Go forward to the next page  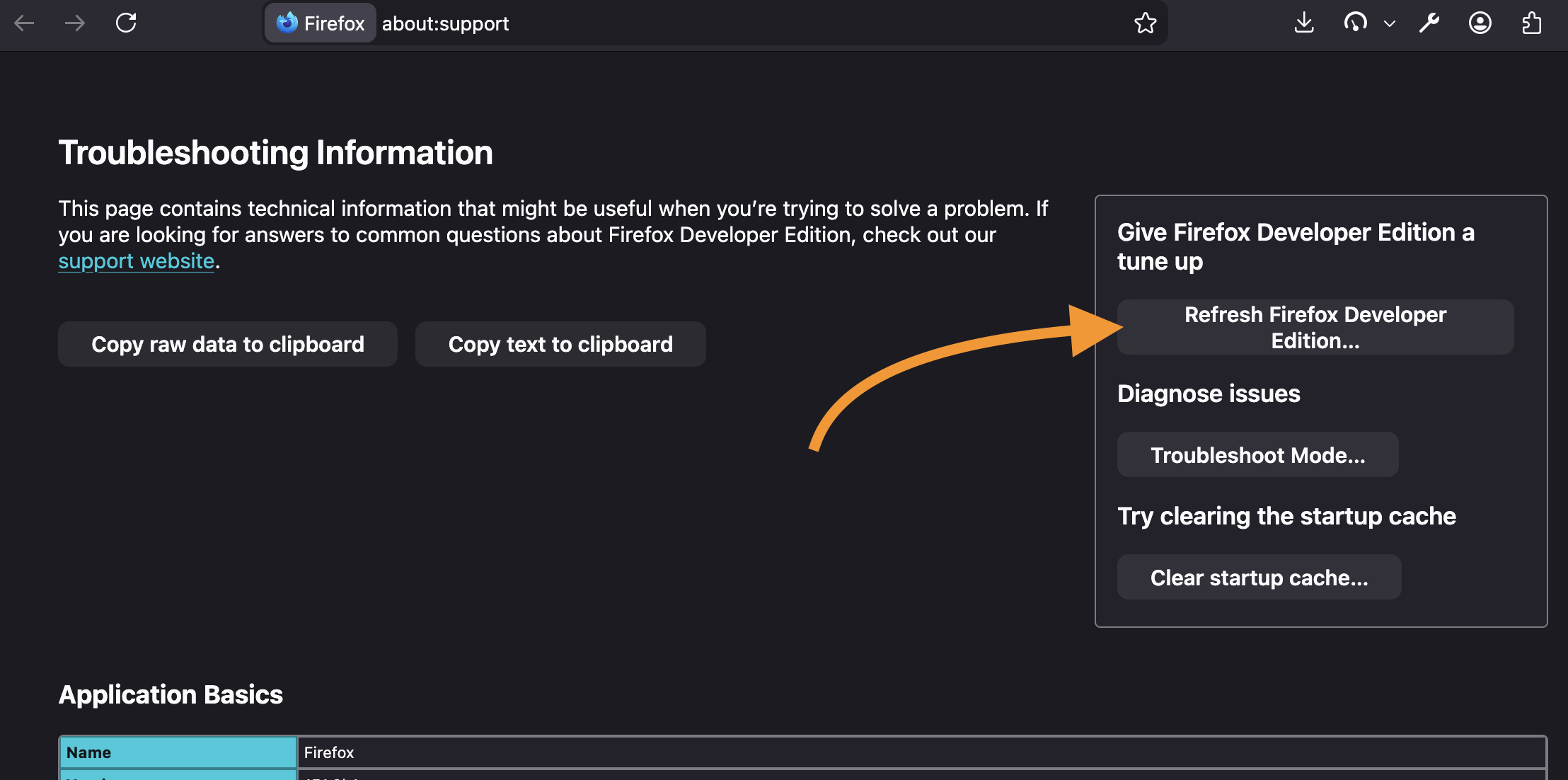click(75, 23)
